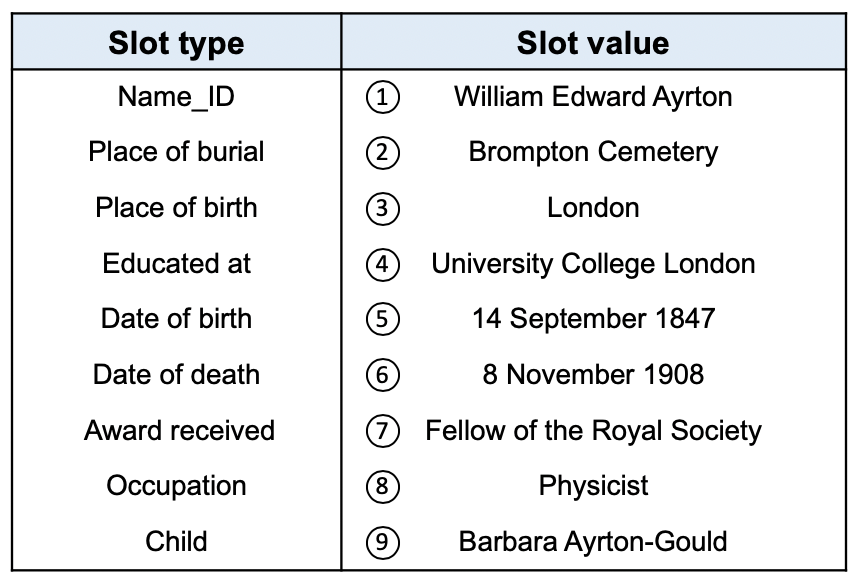Viewport: 858px width, 584px height.
Task: Click the circled number 9 icon
Action: [x=382, y=542]
